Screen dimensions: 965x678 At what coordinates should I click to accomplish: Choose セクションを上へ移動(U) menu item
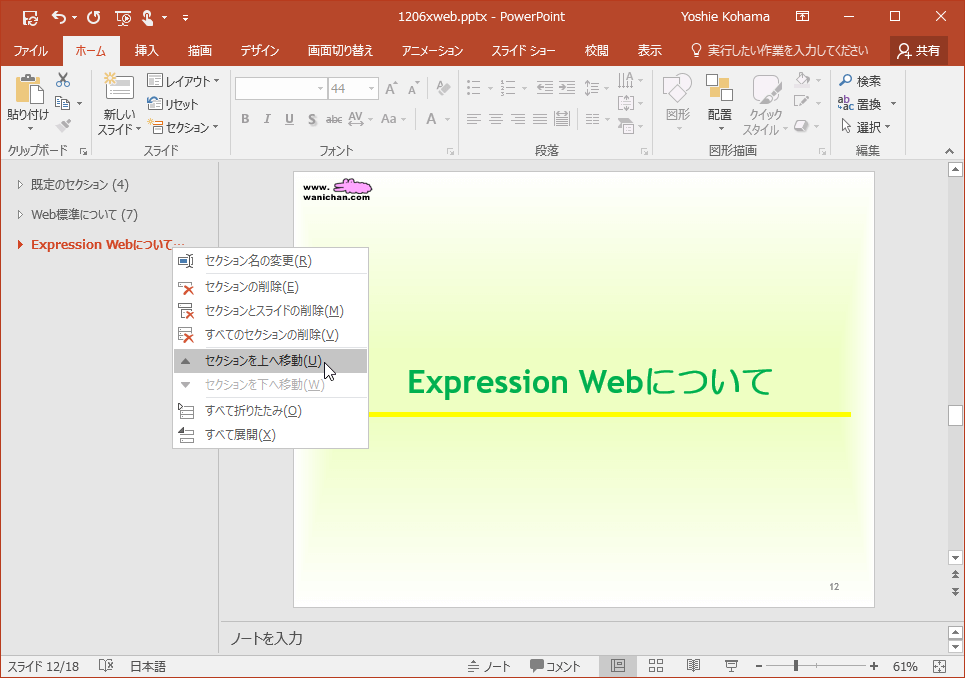point(271,361)
